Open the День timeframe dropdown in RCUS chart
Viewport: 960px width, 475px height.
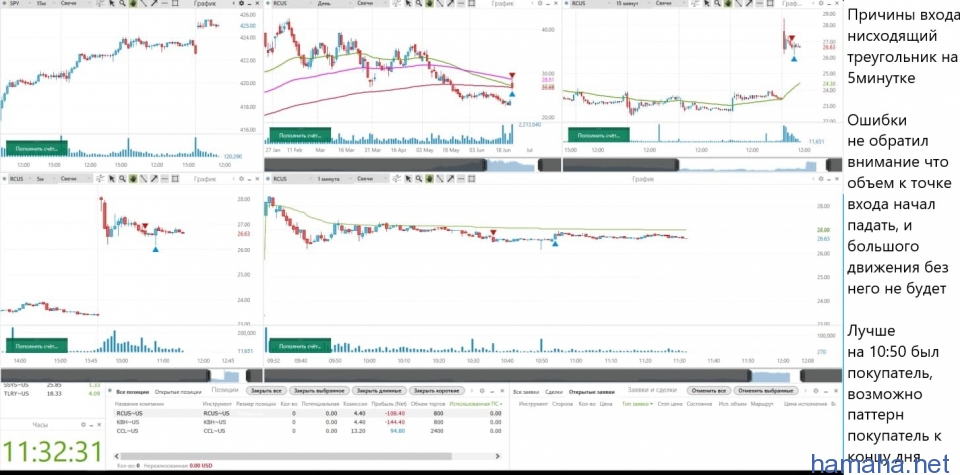(x=335, y=4)
